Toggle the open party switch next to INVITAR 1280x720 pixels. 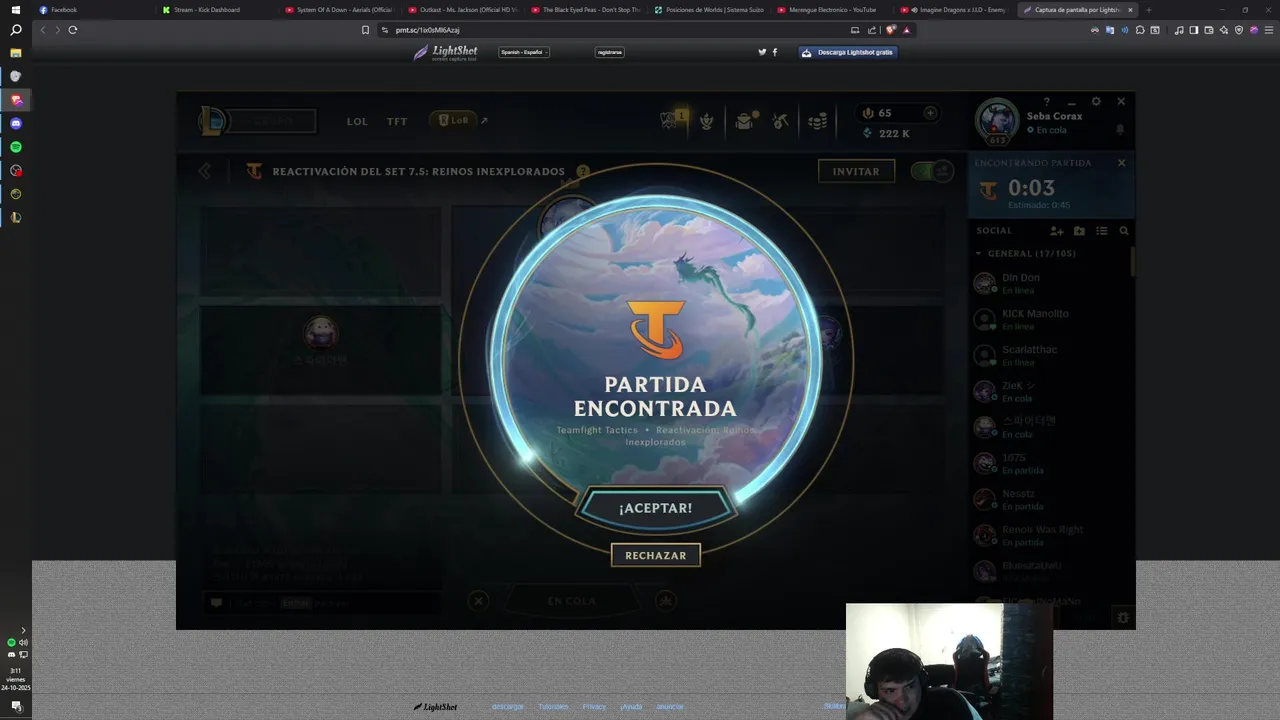(x=933, y=171)
